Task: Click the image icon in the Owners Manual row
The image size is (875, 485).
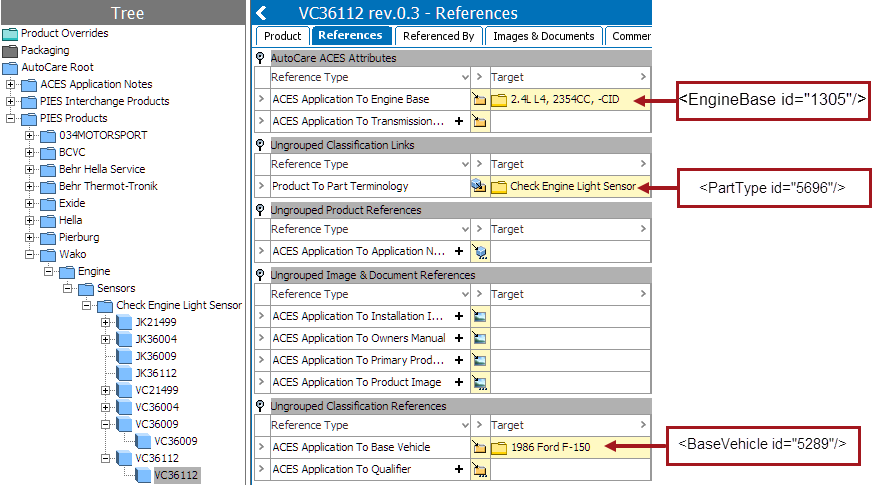Action: (480, 338)
